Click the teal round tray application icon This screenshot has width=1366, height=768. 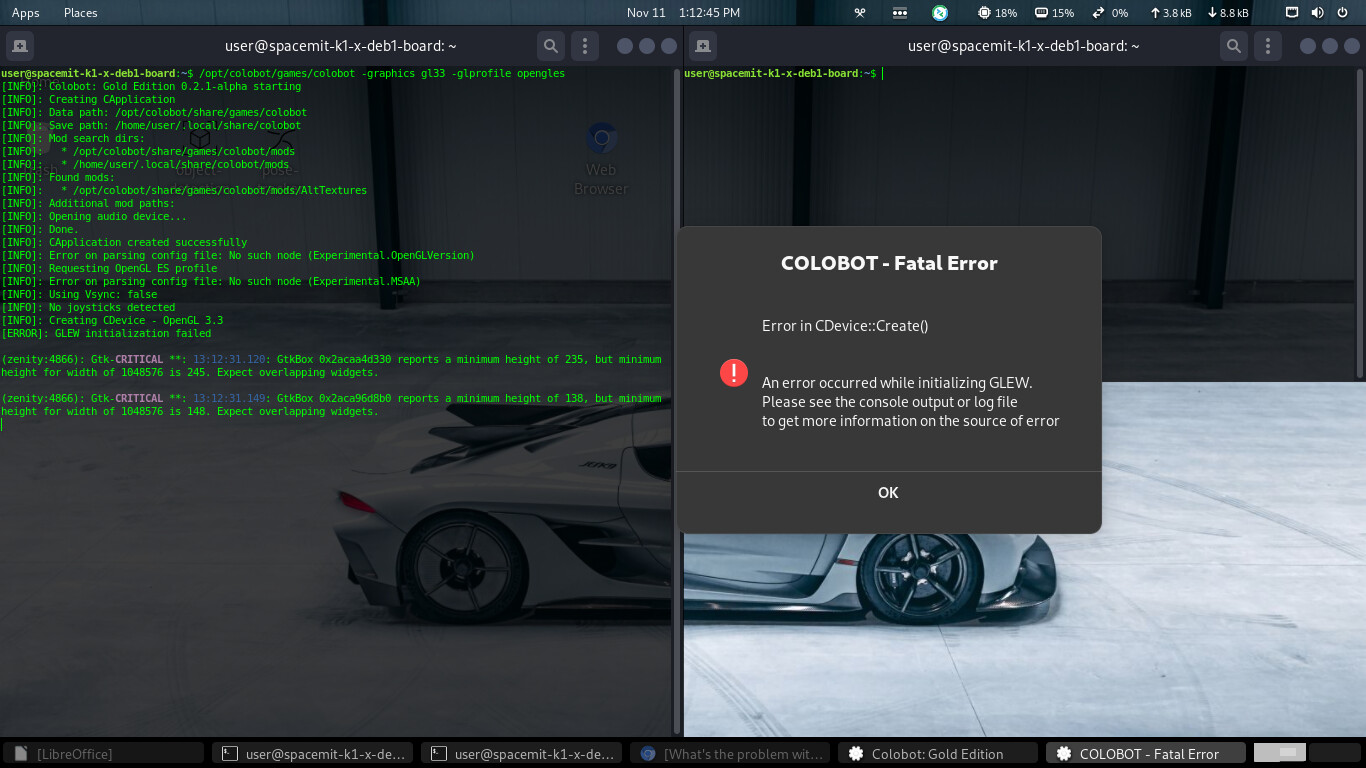coord(940,13)
